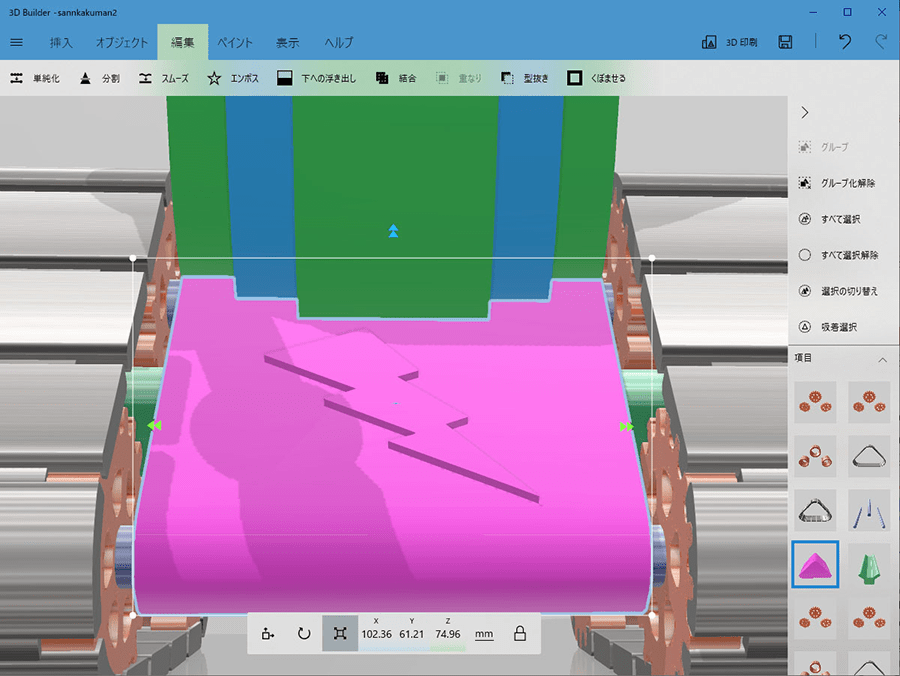Click the 3D 印刷 button
Viewport: 900px width, 676px height.
pyautogui.click(x=730, y=42)
